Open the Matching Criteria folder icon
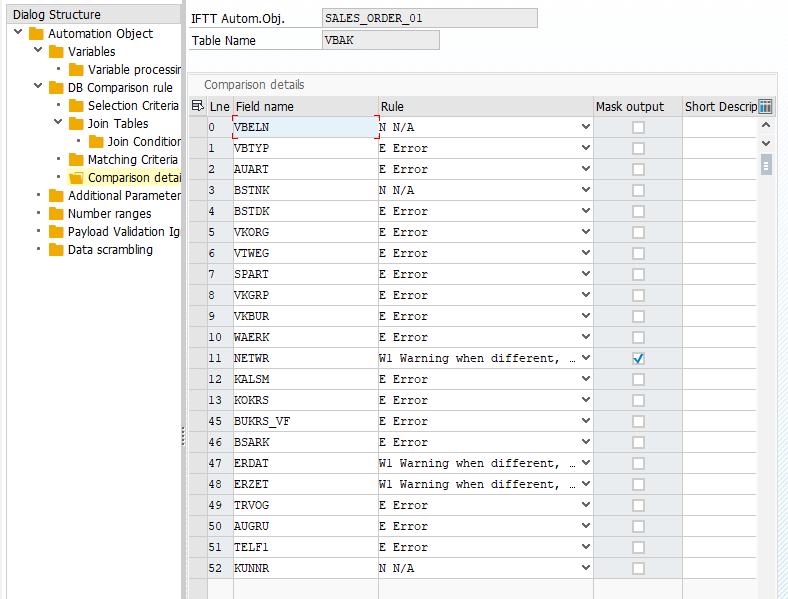788x599 pixels. click(77, 160)
